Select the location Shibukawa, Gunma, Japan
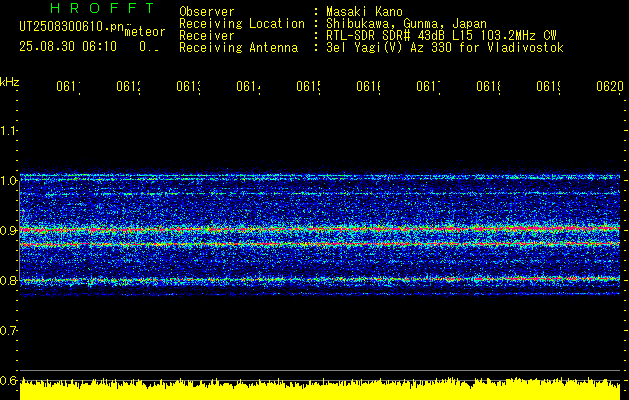Screen dimensions: 629x400 point(406,24)
